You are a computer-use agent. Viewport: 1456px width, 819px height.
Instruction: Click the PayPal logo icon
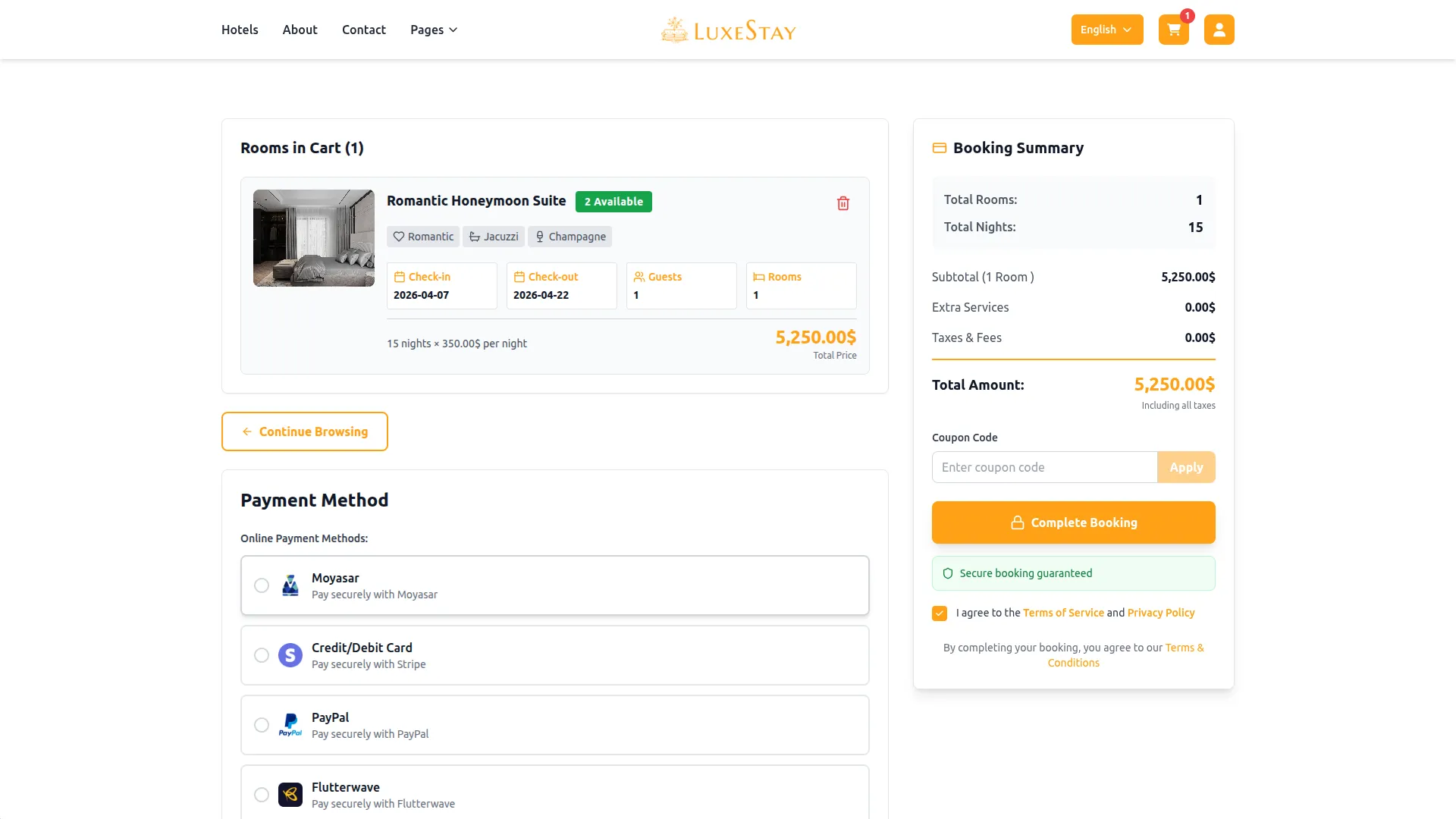(290, 725)
